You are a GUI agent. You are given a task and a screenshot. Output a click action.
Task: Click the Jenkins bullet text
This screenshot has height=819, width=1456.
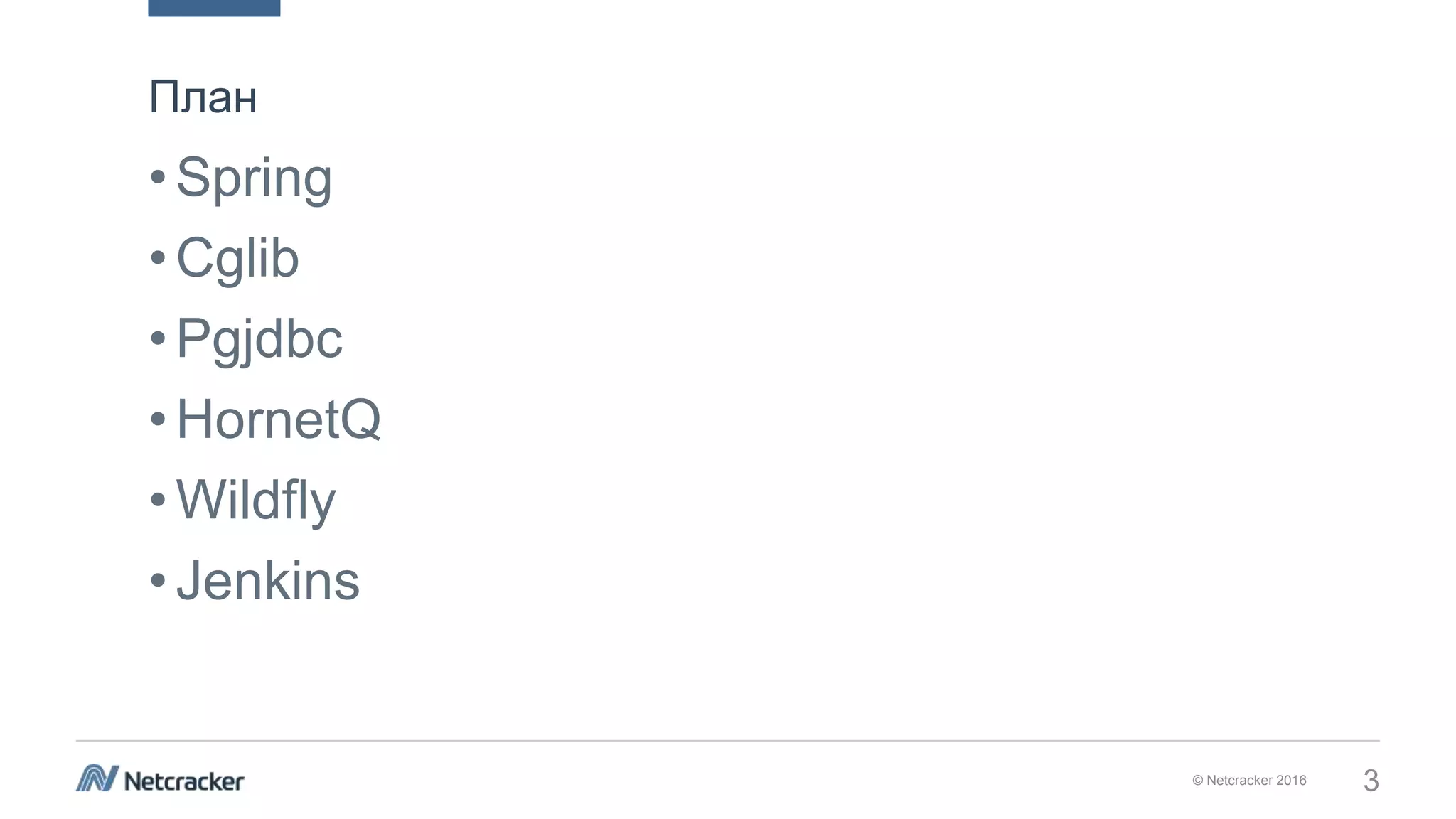click(x=268, y=580)
